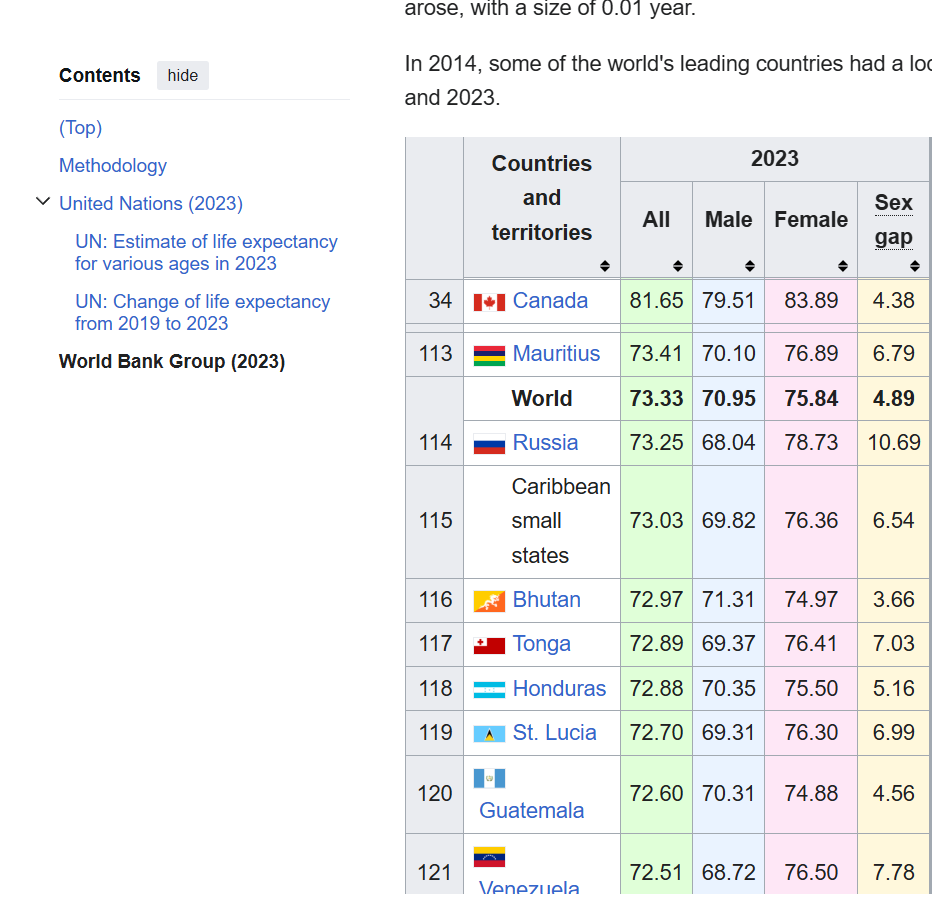Sort table by the Male column
This screenshot has height=898, width=932.
click(750, 266)
